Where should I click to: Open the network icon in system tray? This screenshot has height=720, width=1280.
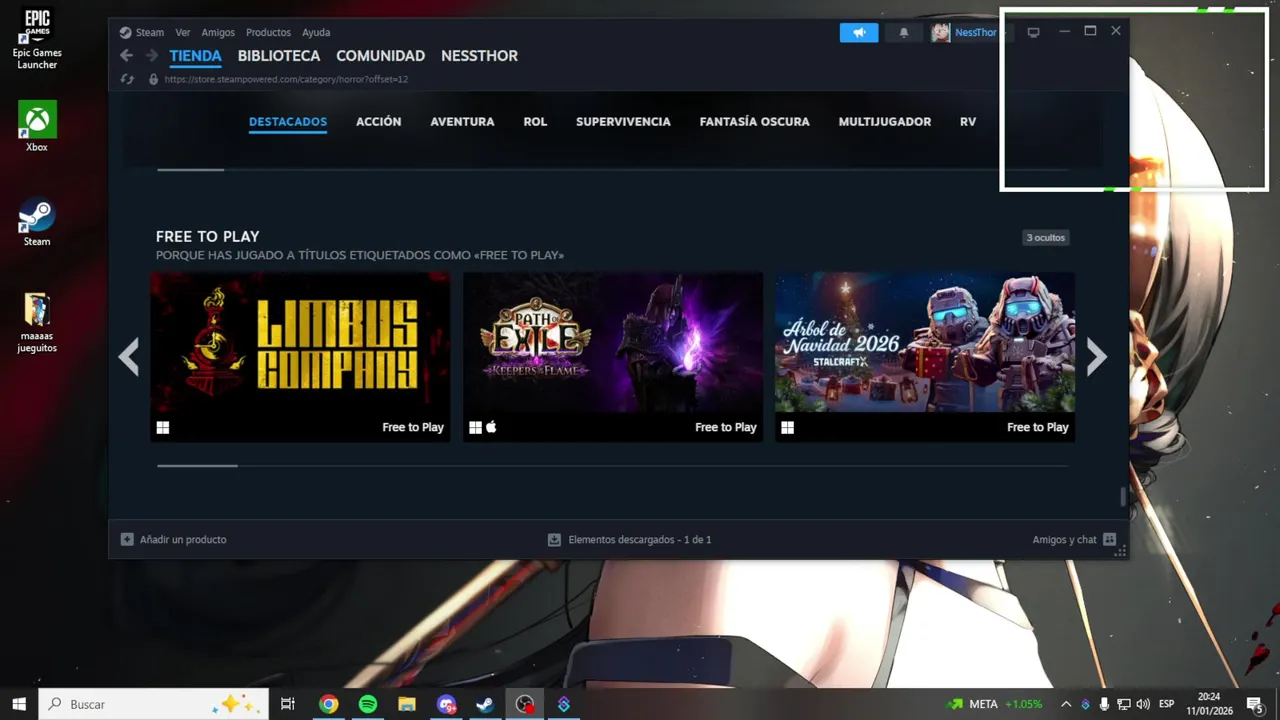[1123, 704]
